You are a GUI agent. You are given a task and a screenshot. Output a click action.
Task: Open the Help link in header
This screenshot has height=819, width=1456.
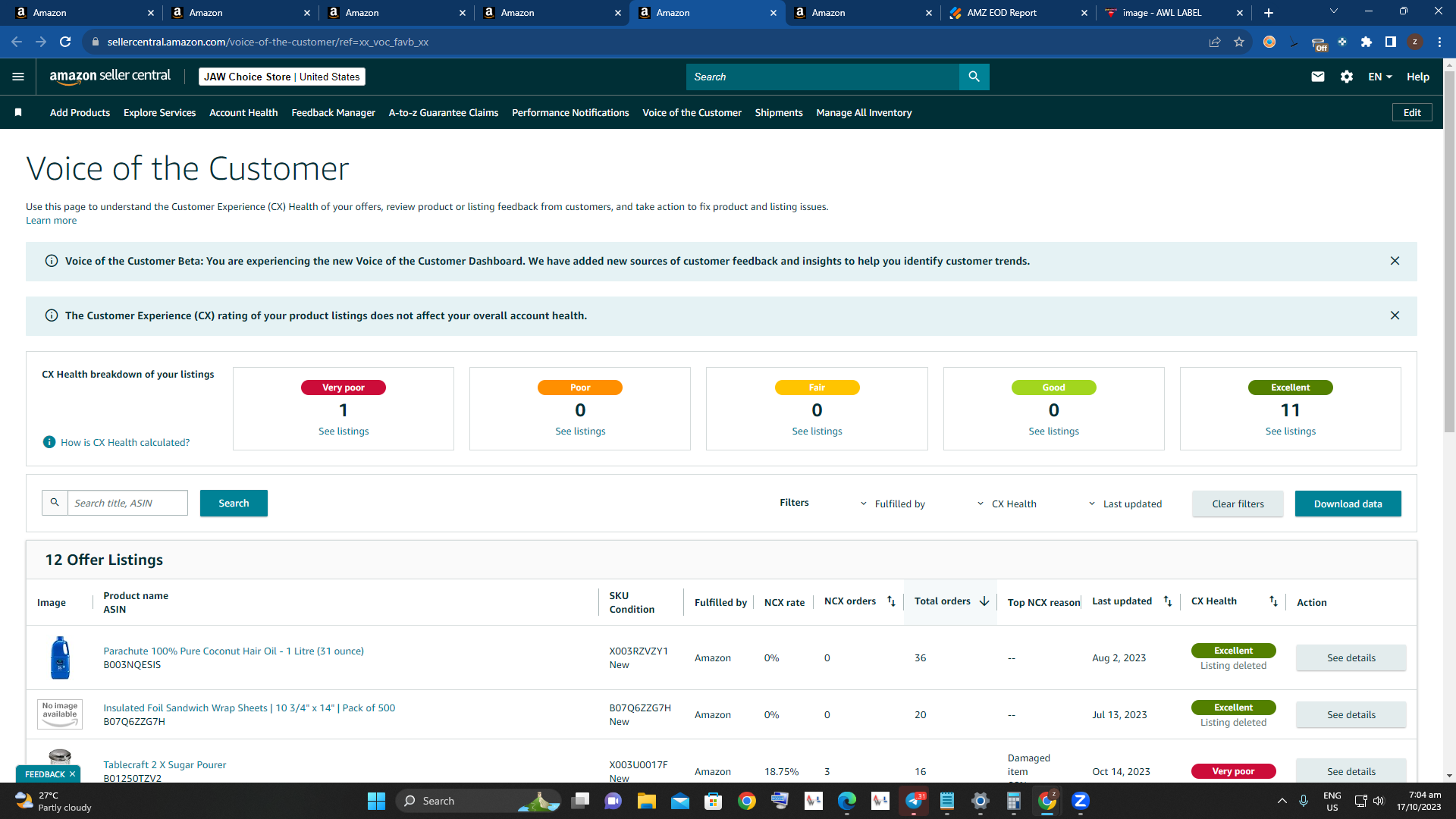[x=1418, y=77]
